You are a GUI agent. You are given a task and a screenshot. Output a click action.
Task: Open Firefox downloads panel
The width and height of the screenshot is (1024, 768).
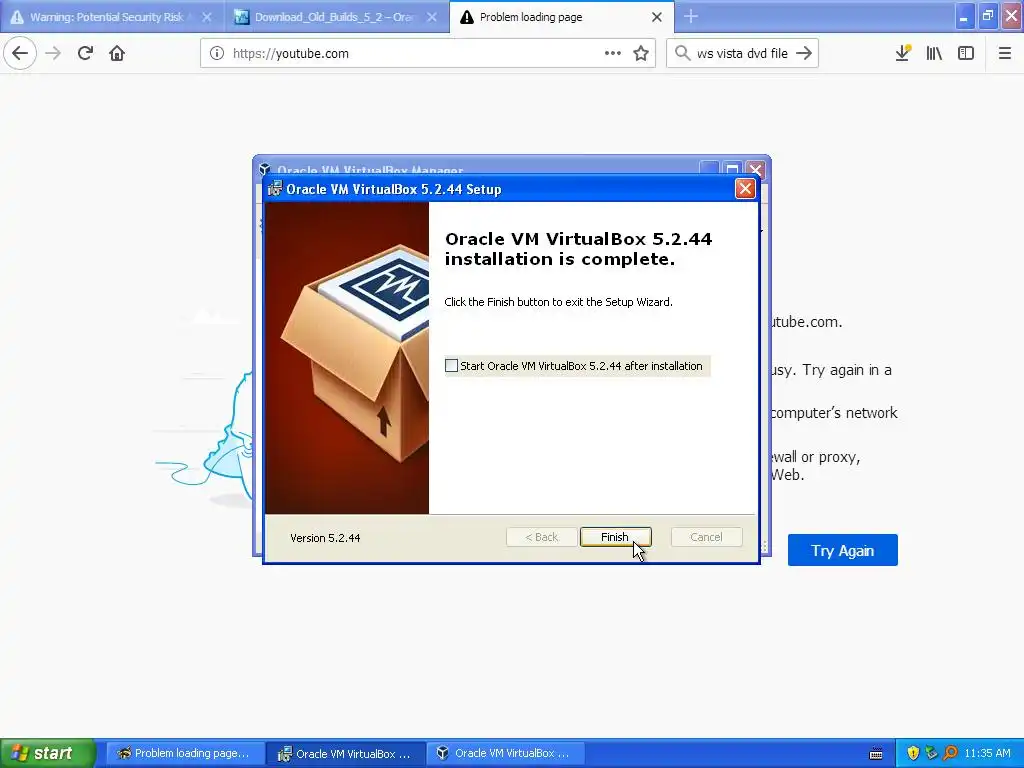click(903, 53)
